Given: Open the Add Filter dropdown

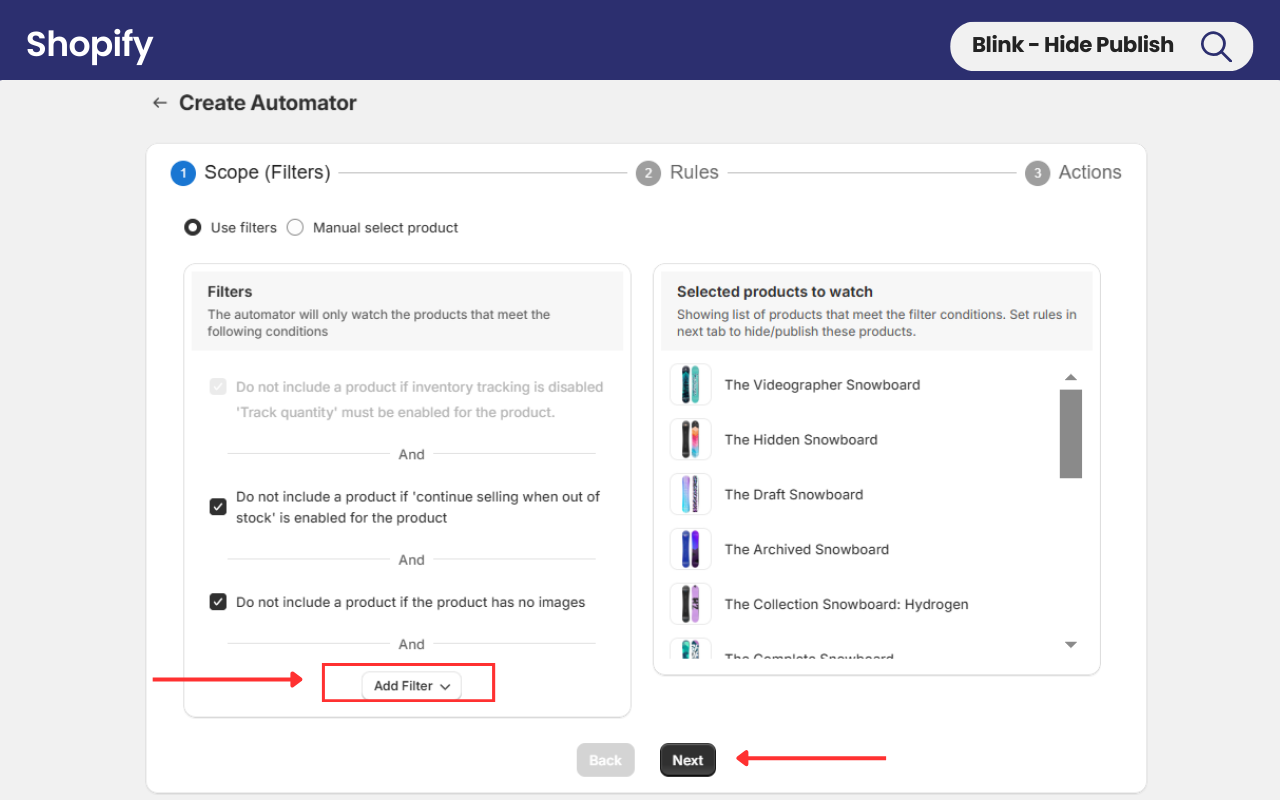Looking at the screenshot, I should pos(411,686).
